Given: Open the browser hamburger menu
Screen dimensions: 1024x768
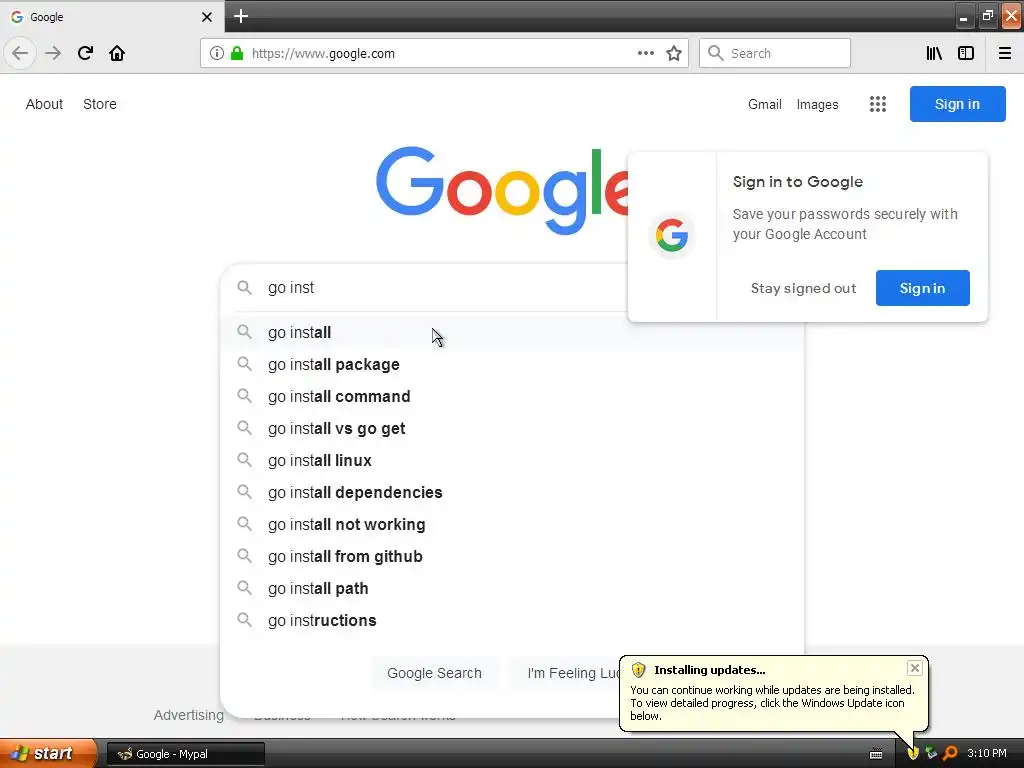Looking at the screenshot, I should click(1004, 53).
